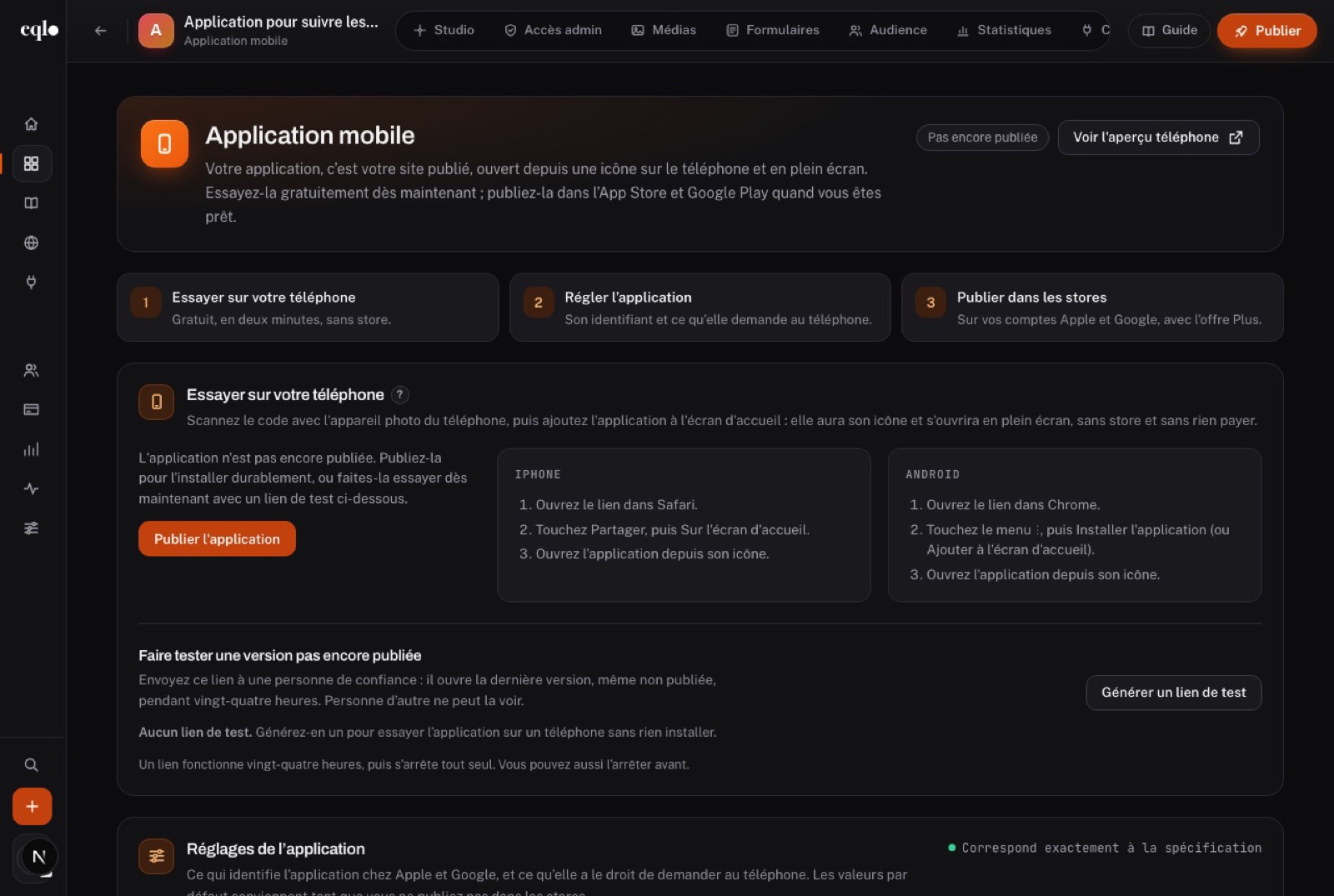Open the plug icon in sidebar
This screenshot has width=1334, height=896.
[32, 283]
